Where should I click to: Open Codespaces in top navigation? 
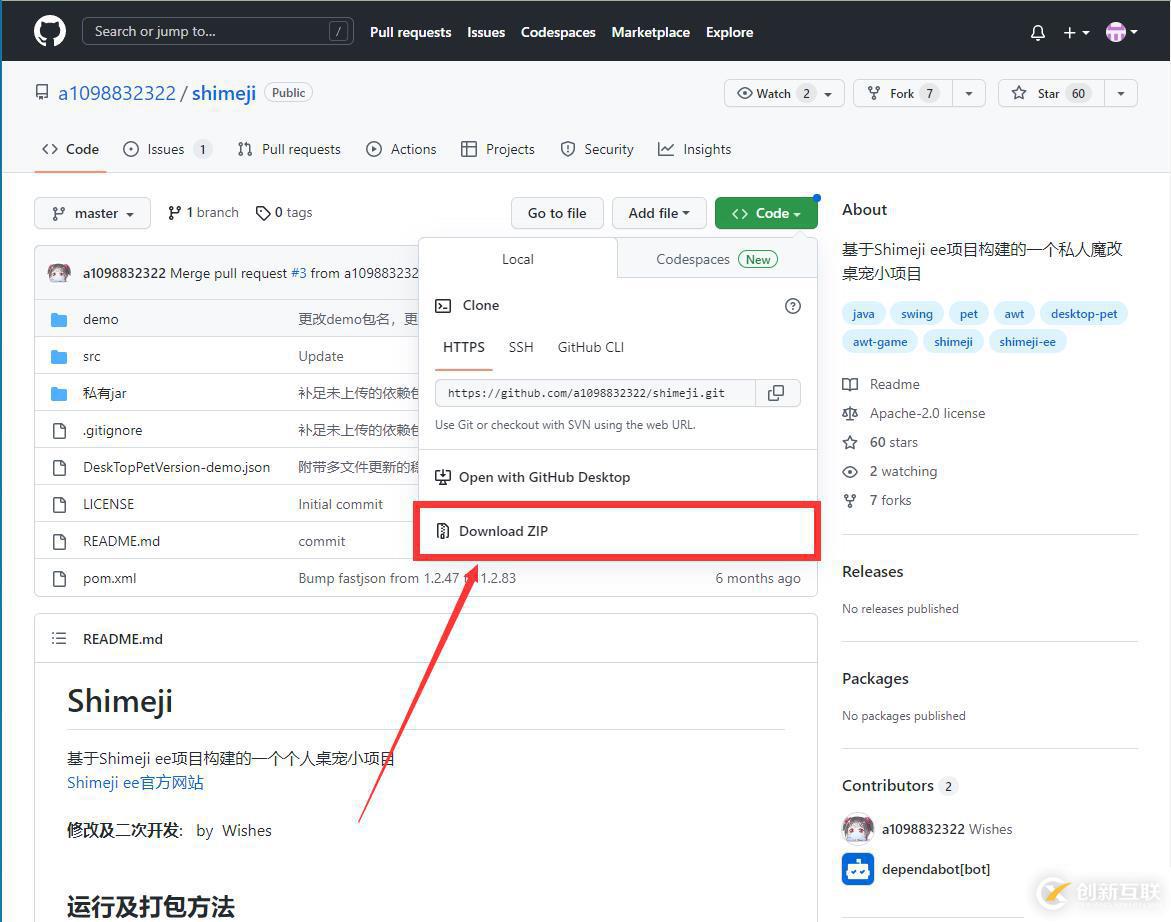pyautogui.click(x=558, y=32)
